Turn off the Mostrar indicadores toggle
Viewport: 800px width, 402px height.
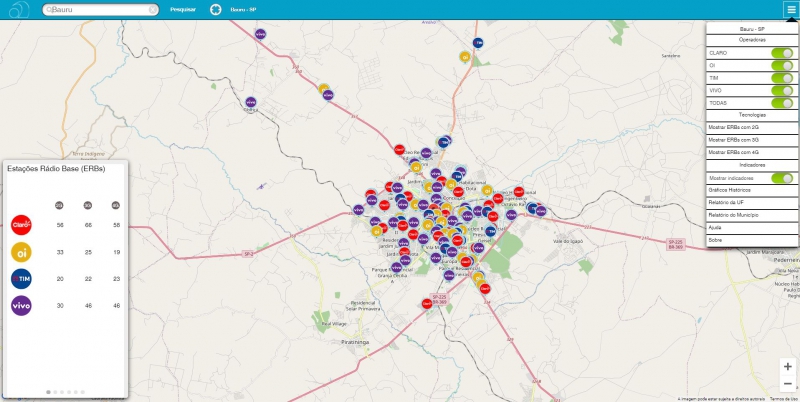tap(782, 176)
